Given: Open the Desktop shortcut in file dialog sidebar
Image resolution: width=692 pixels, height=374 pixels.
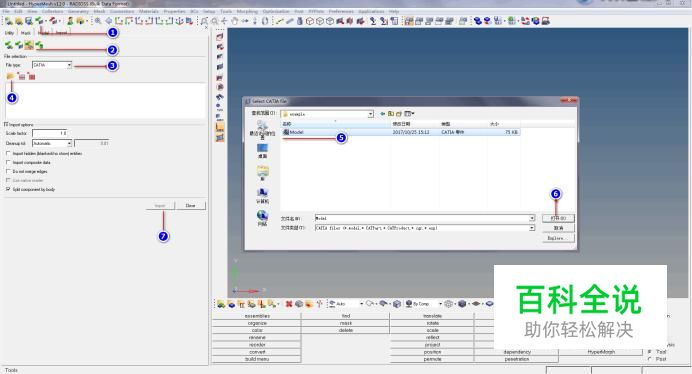Looking at the screenshot, I should 263,151.
